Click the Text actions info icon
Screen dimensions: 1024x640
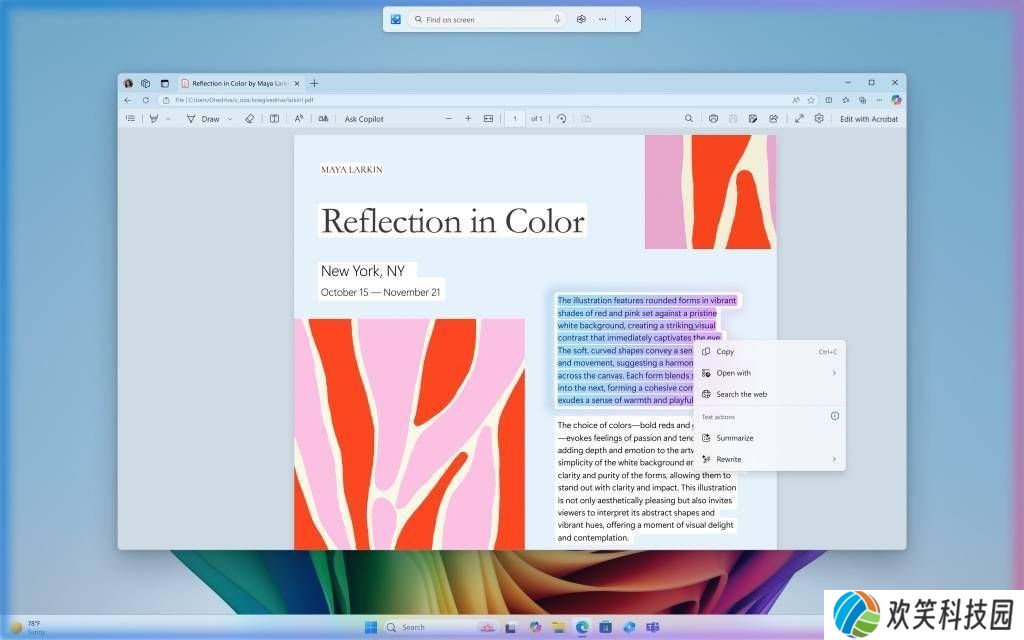click(835, 416)
